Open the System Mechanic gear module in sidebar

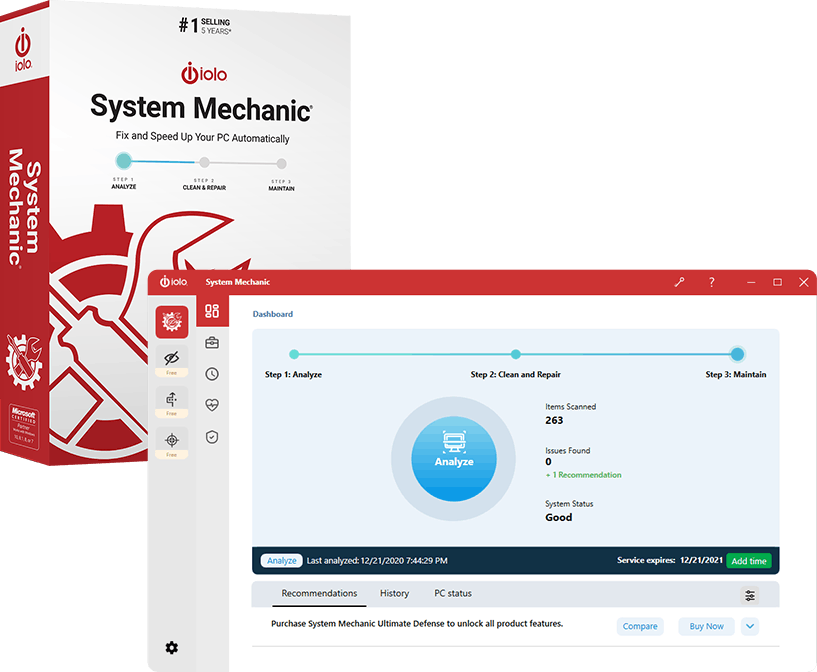(172, 321)
